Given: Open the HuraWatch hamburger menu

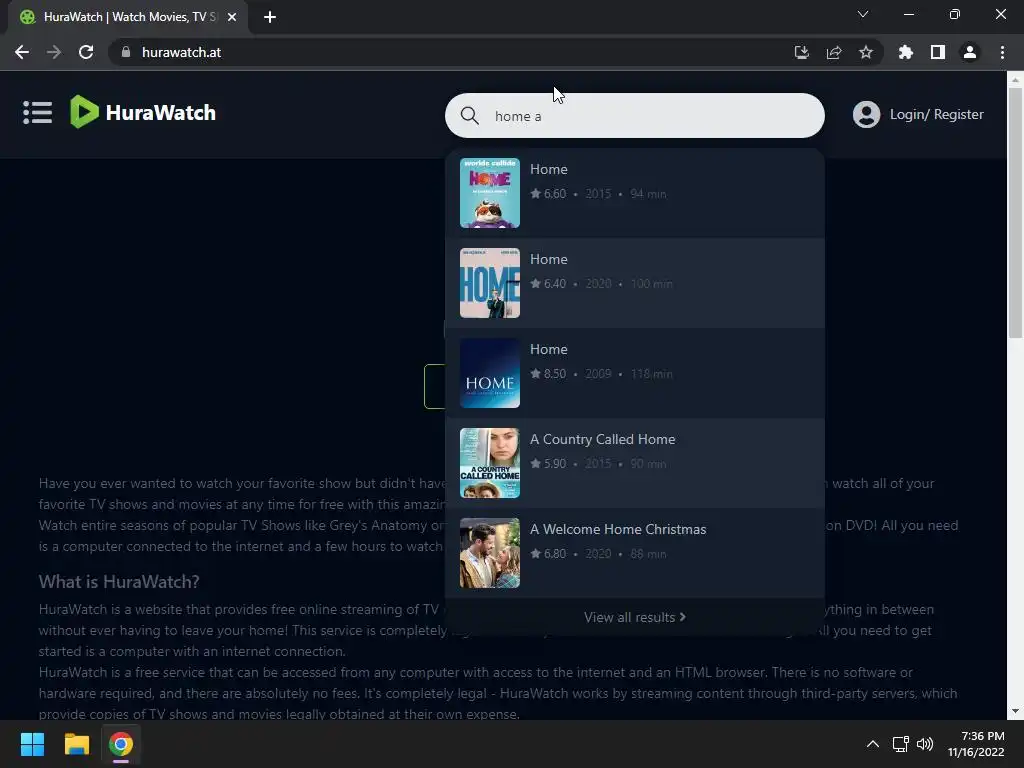Looking at the screenshot, I should 37,112.
